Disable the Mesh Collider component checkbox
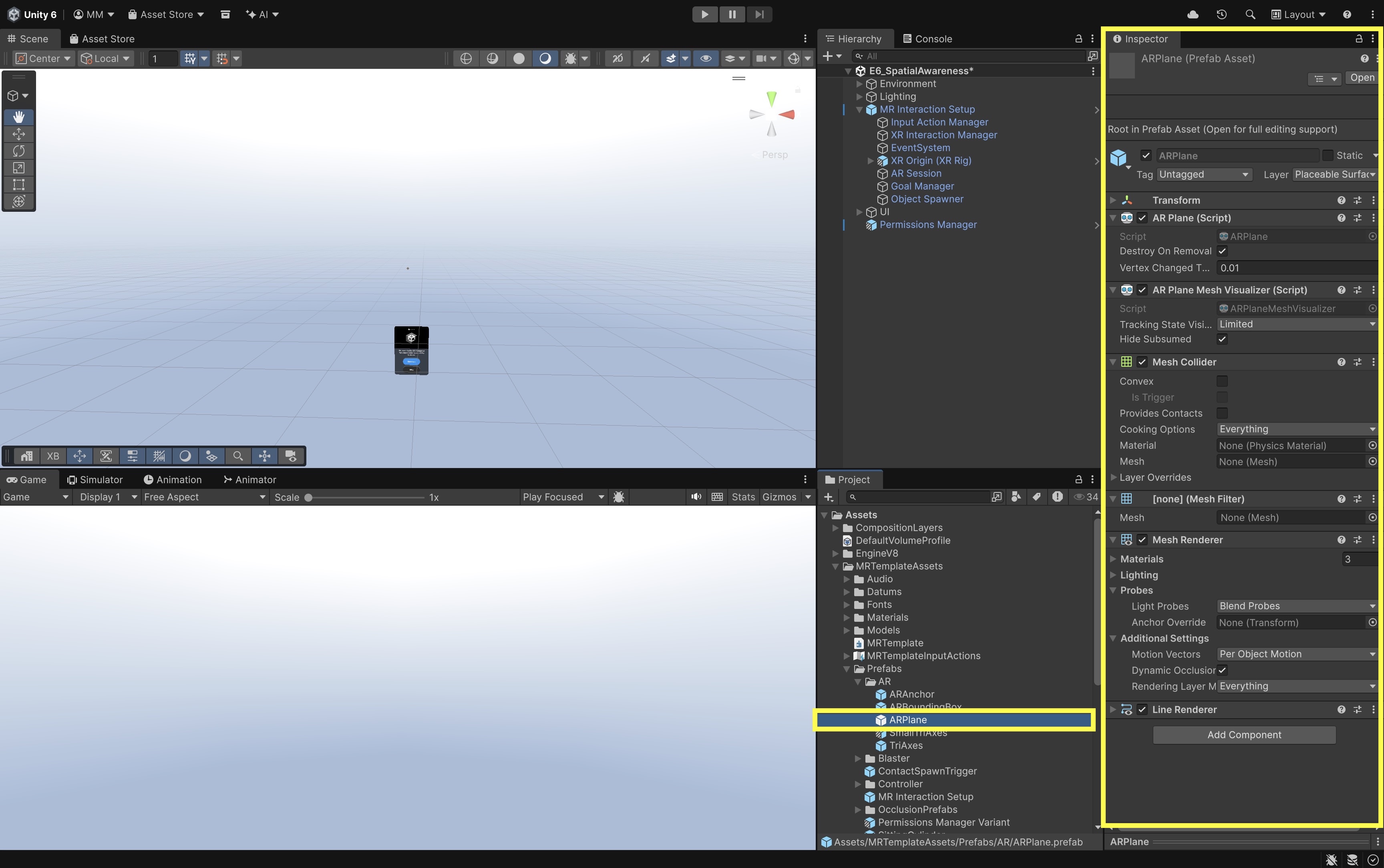 pyautogui.click(x=1142, y=362)
